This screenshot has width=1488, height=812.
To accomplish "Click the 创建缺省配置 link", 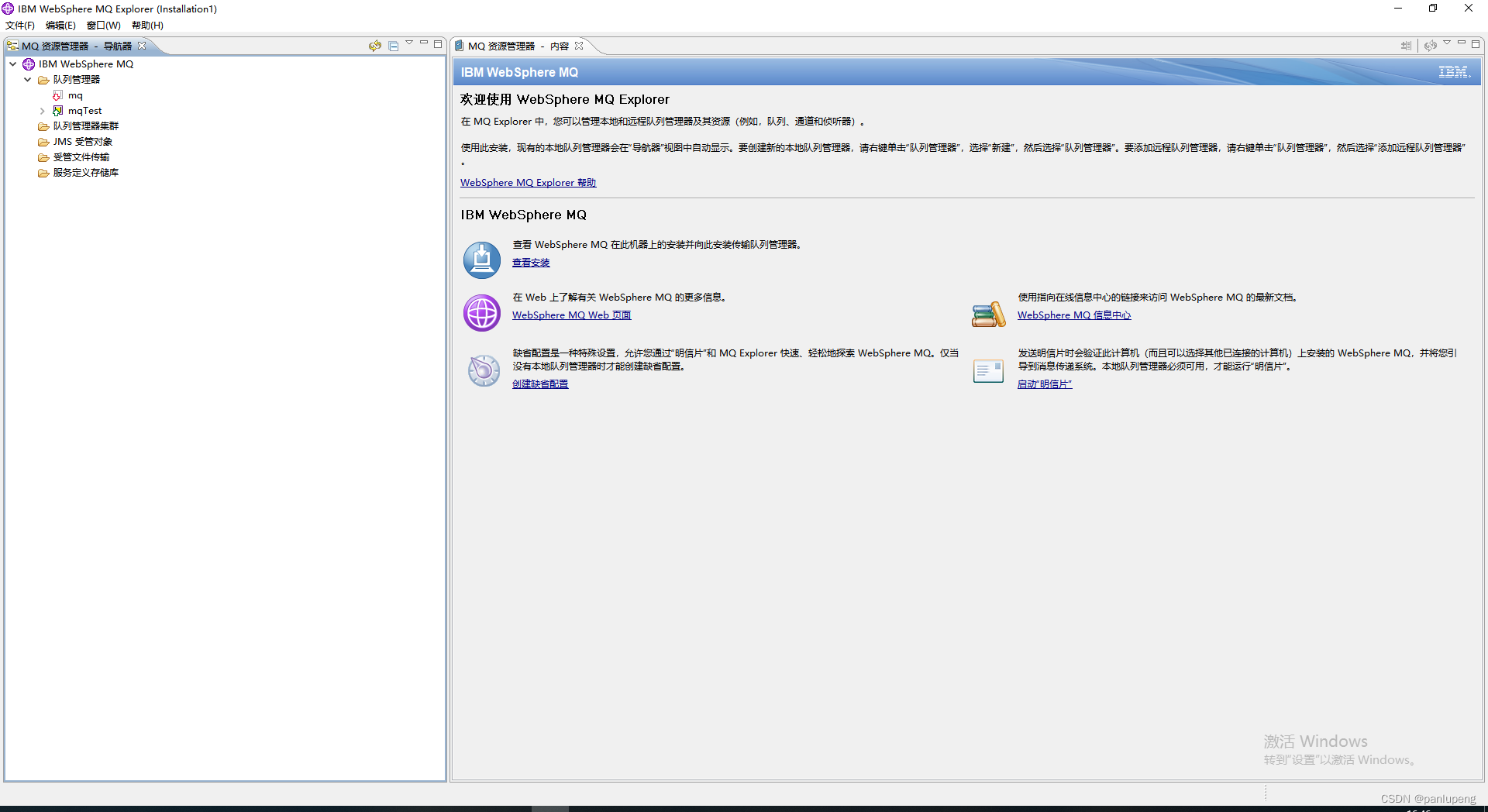I will [540, 384].
